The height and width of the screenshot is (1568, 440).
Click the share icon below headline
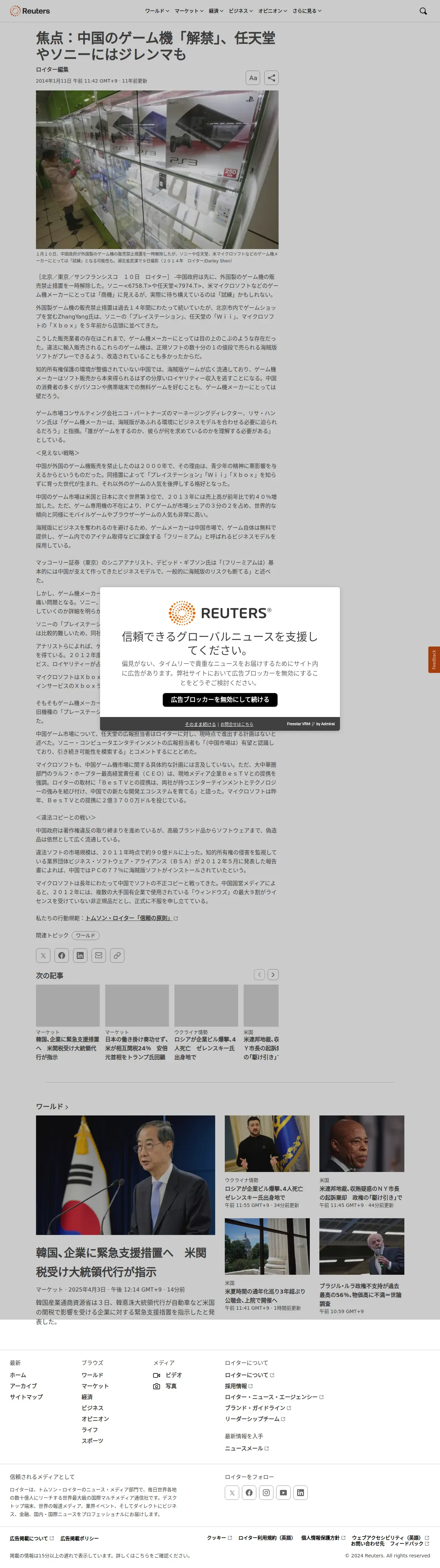click(x=271, y=78)
